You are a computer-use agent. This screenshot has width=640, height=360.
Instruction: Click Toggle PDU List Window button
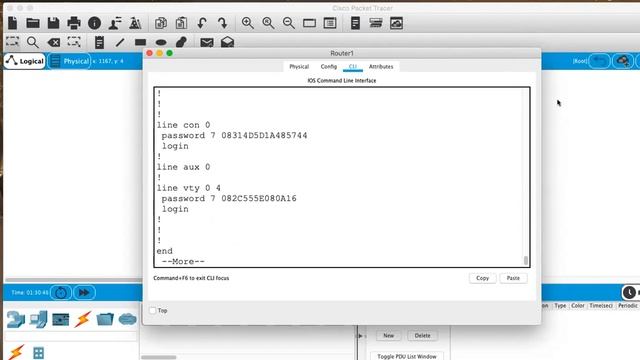pos(407,356)
